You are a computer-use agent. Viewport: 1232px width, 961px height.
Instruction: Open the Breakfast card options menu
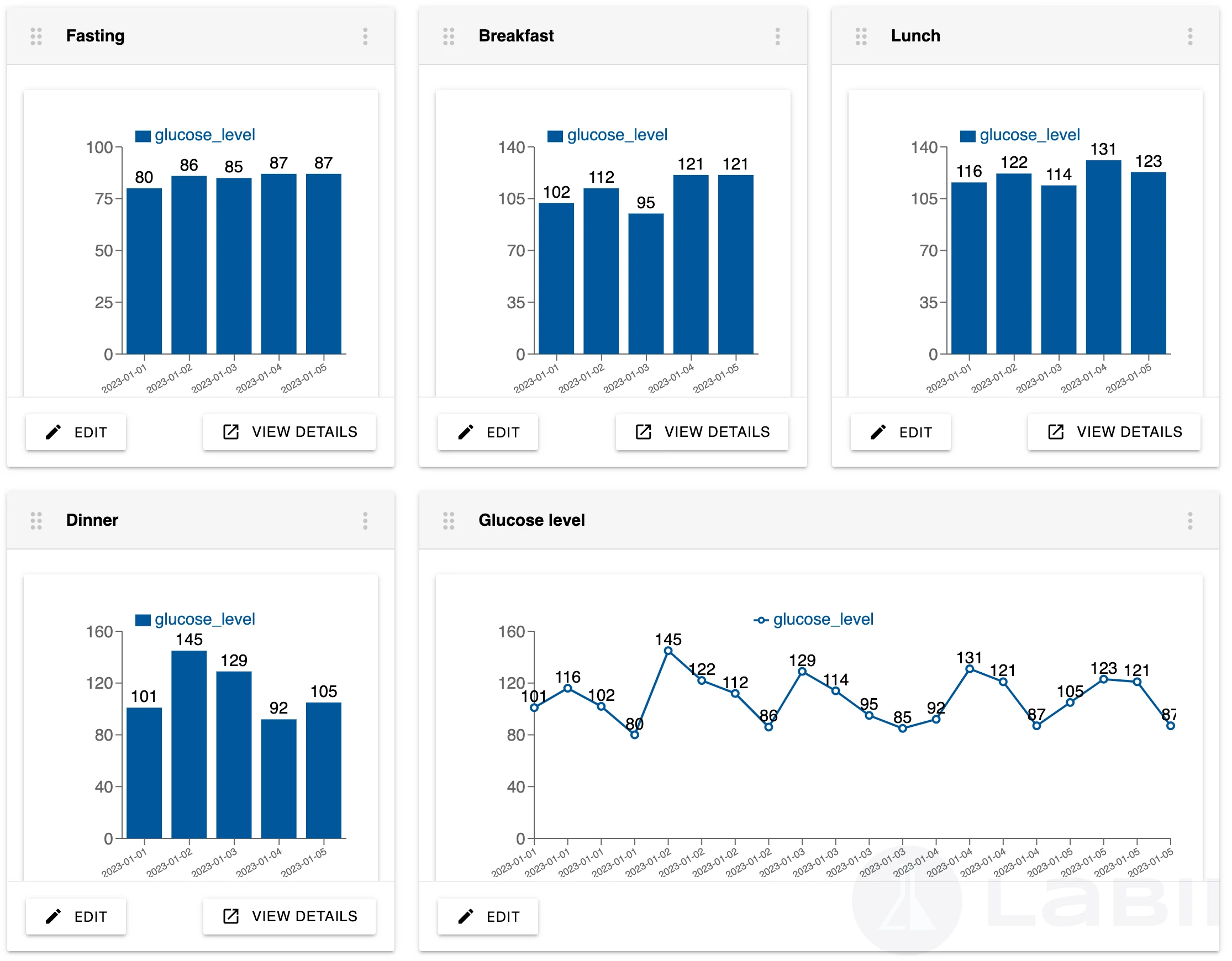pos(777,36)
